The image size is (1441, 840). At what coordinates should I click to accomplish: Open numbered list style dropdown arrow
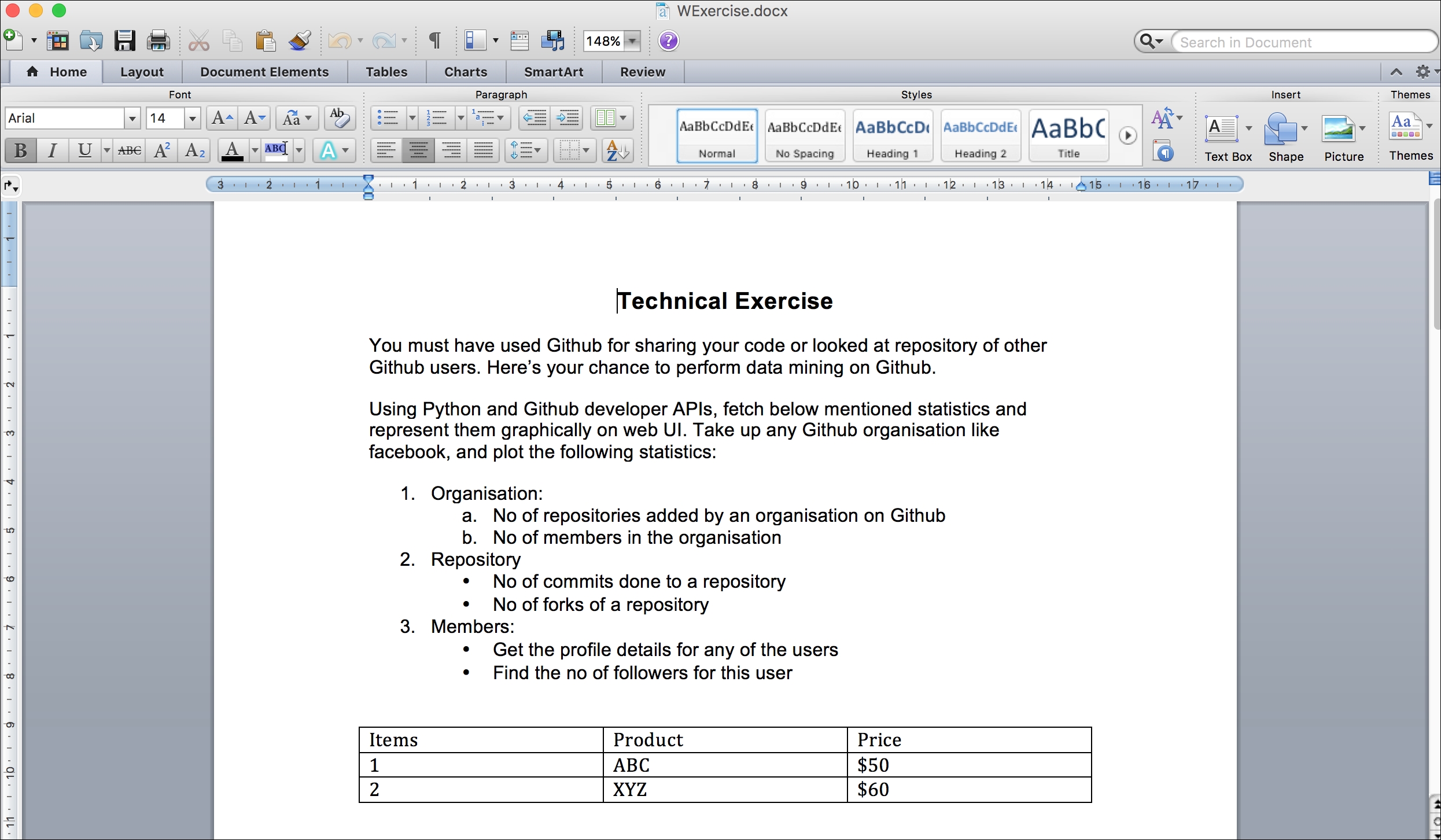tap(460, 119)
